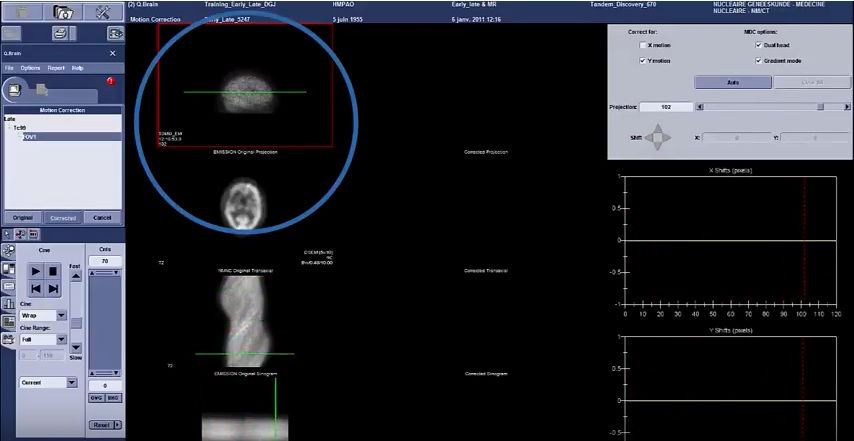Click the Cancel button

point(102,218)
